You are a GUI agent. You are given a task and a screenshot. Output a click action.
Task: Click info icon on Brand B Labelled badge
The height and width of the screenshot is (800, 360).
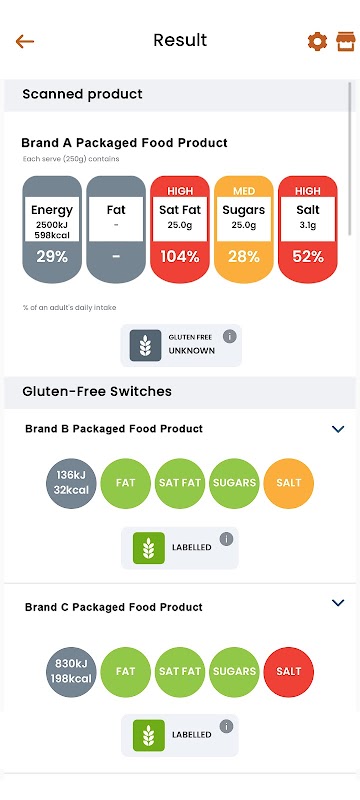coord(226,539)
